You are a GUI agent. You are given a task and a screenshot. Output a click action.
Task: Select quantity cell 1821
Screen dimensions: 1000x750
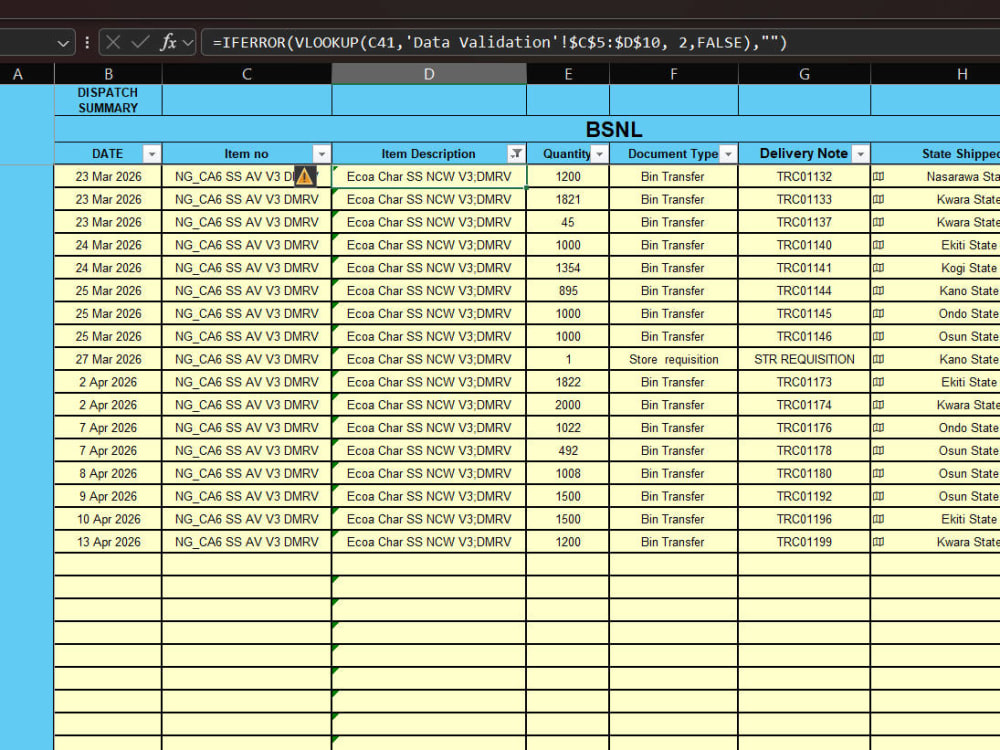[568, 200]
